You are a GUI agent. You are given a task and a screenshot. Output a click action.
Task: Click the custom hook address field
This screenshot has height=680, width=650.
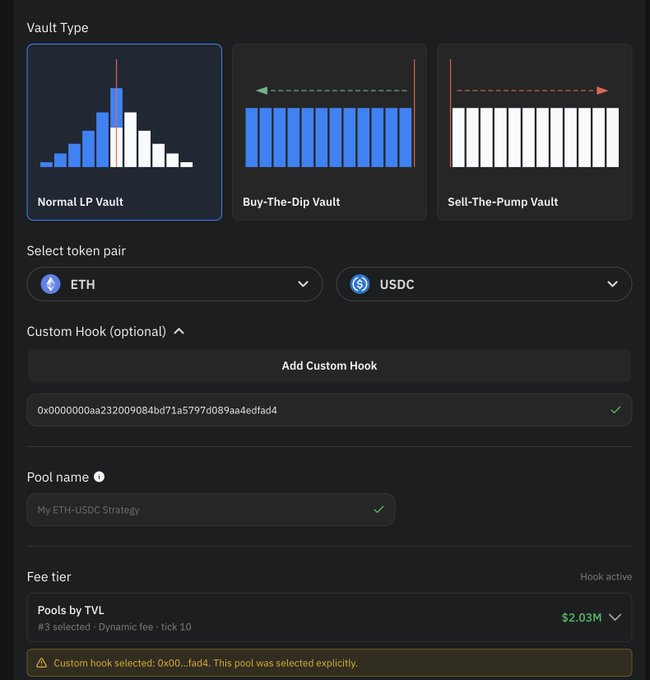pyautogui.click(x=329, y=410)
